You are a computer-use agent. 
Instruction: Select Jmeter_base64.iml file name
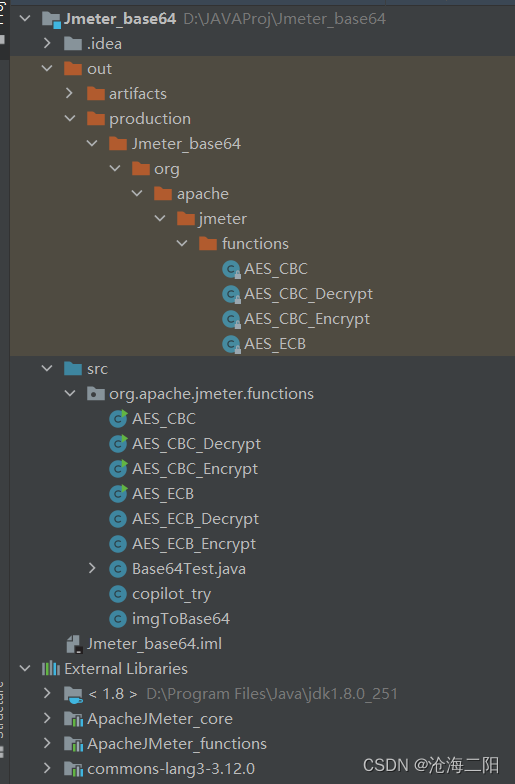click(154, 644)
